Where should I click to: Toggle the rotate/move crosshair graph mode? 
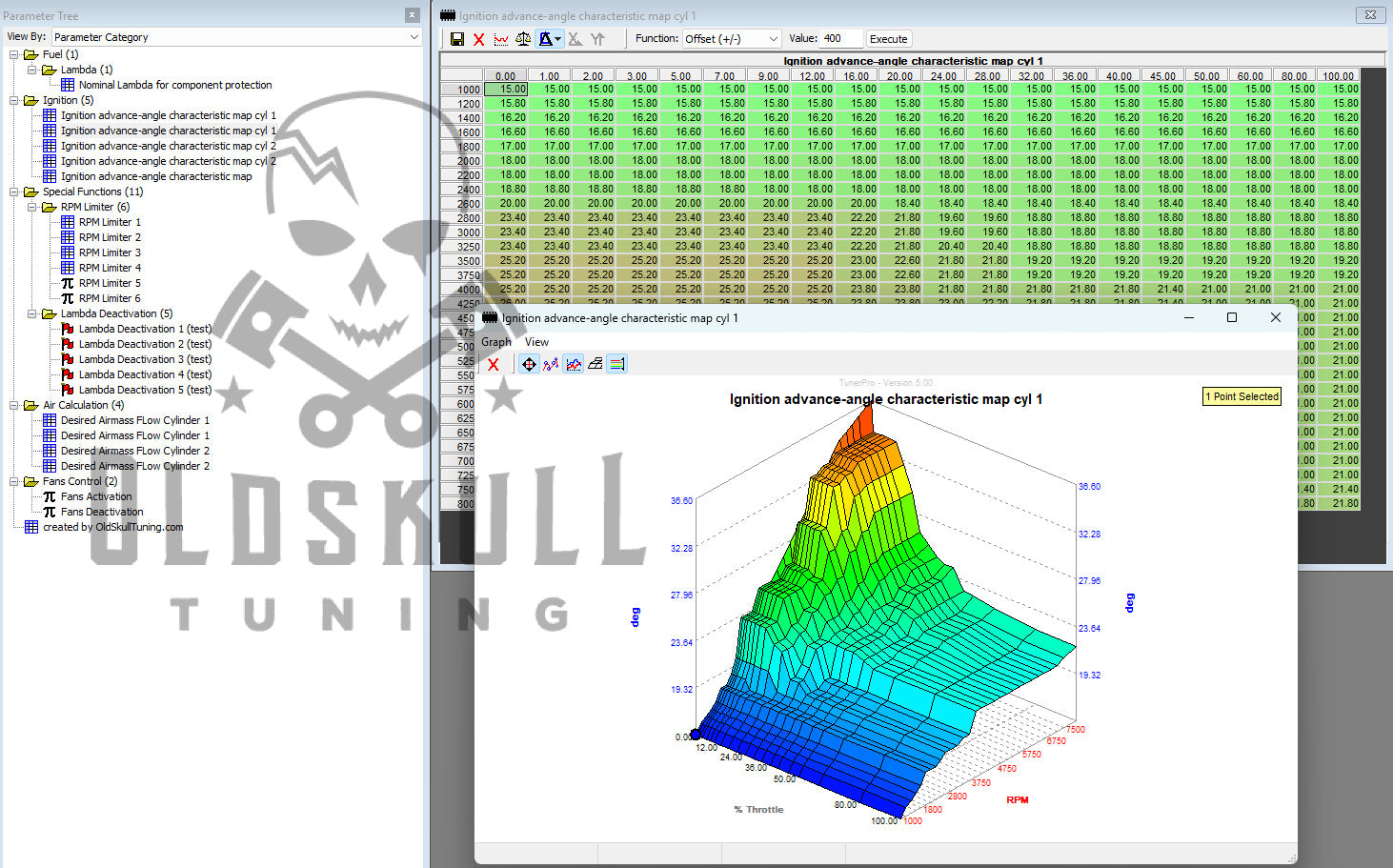point(529,364)
